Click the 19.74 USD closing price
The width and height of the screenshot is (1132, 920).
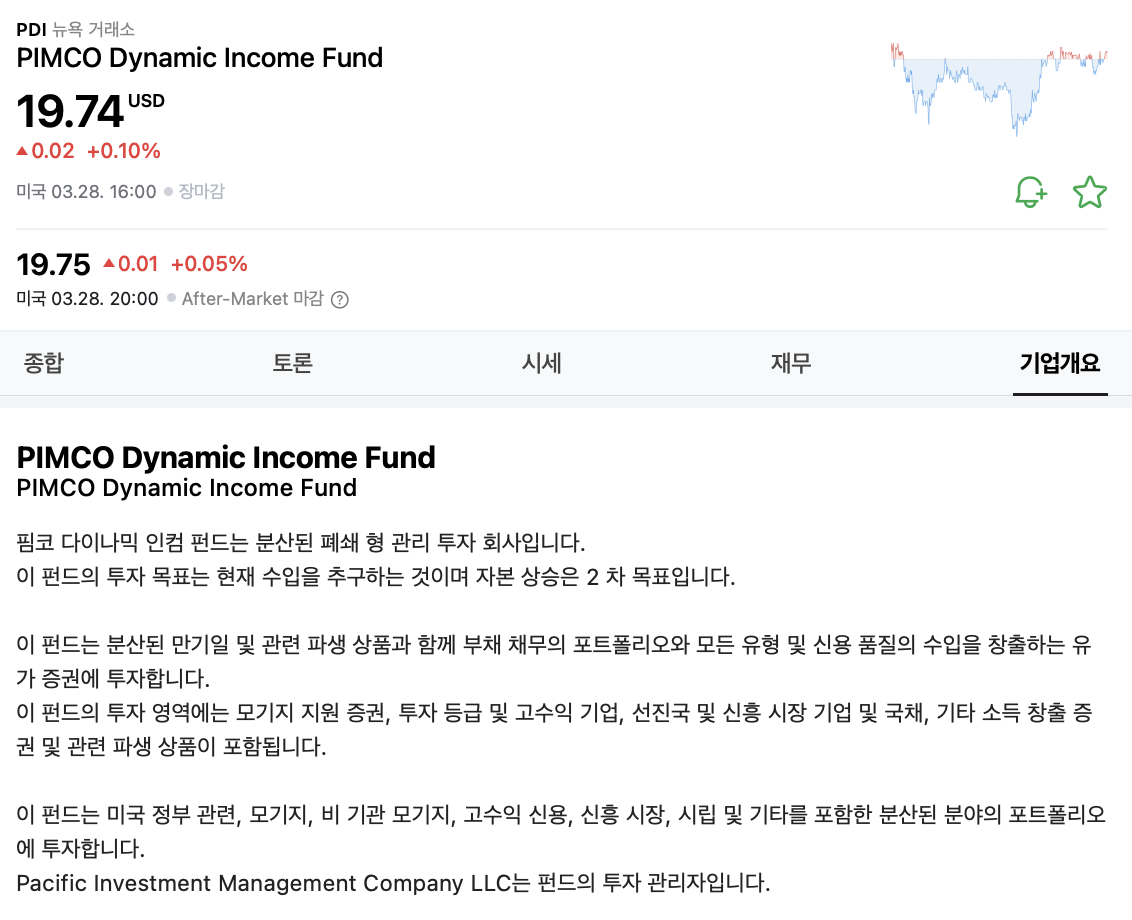pos(90,111)
